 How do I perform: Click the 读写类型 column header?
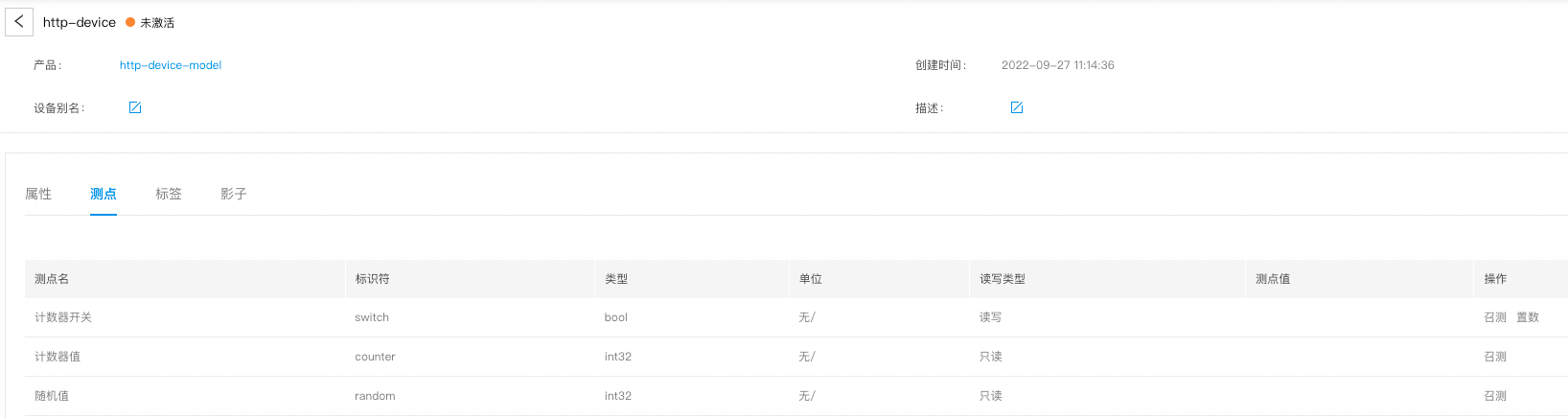[x=1003, y=279]
